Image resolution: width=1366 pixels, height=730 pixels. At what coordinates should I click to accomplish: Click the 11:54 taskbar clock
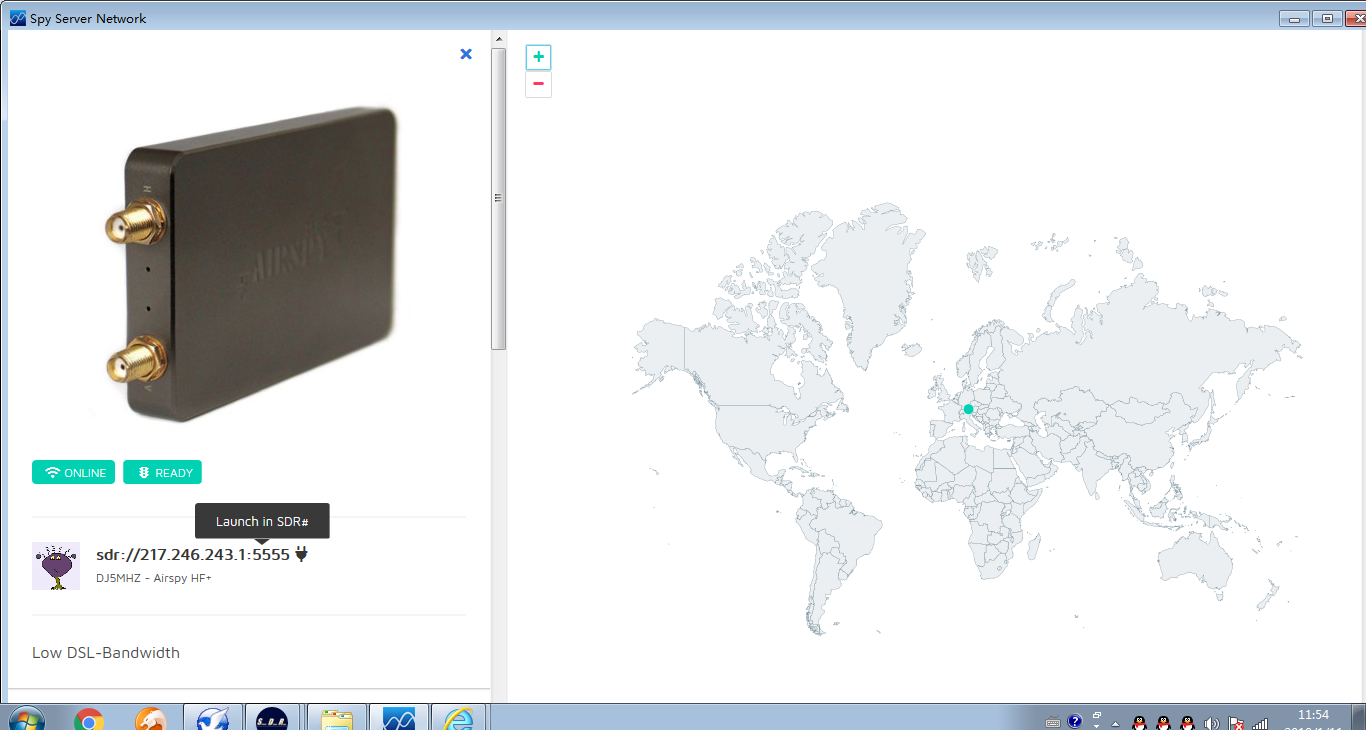(x=1312, y=715)
